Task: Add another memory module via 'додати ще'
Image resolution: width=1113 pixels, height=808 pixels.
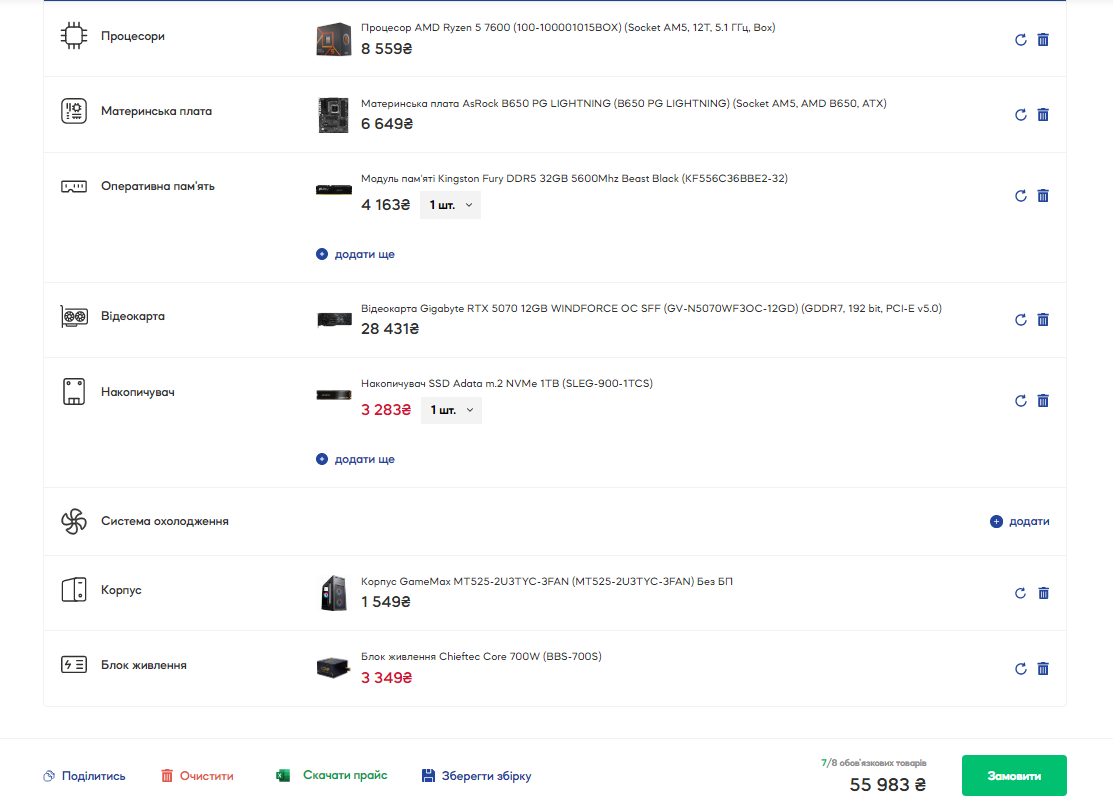Action: pos(356,254)
